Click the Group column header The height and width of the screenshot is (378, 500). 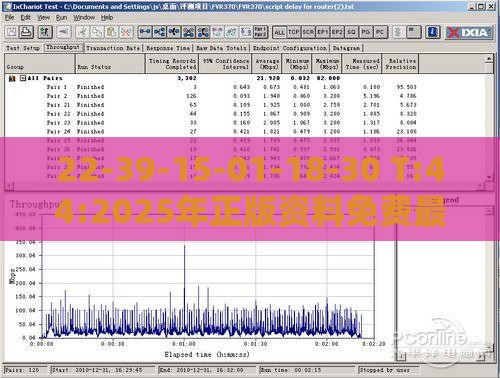click(x=39, y=64)
